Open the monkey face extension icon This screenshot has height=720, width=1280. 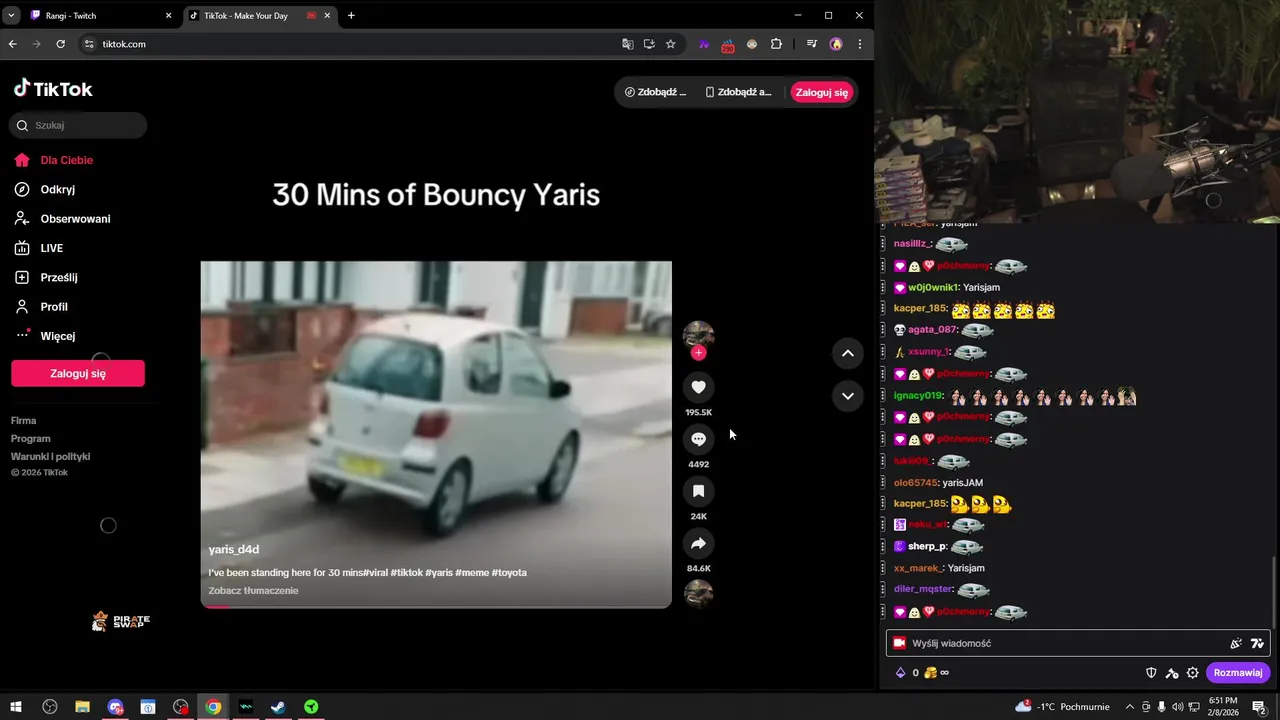(752, 44)
